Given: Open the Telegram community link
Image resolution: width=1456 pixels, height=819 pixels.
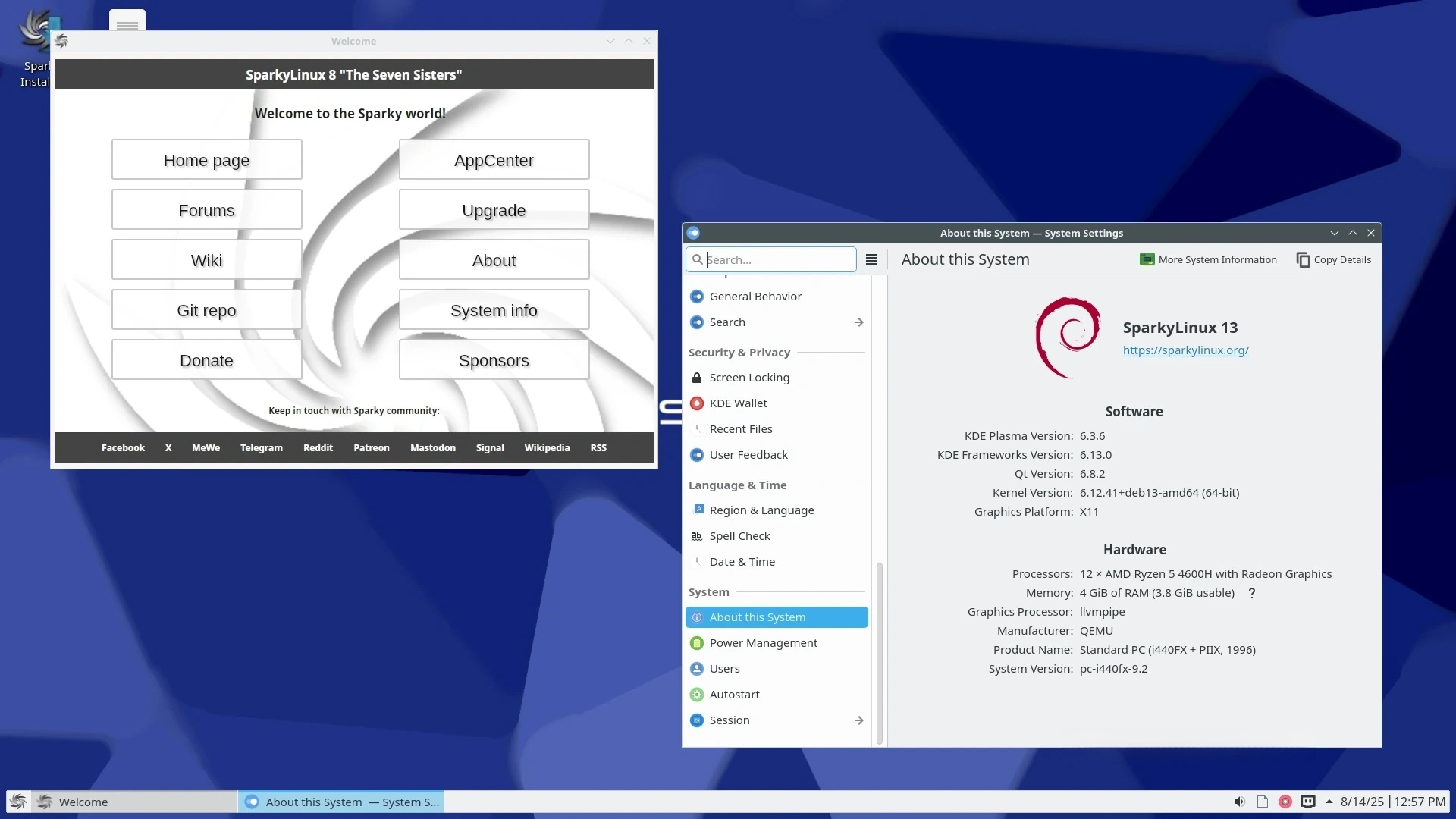Looking at the screenshot, I should (x=262, y=448).
